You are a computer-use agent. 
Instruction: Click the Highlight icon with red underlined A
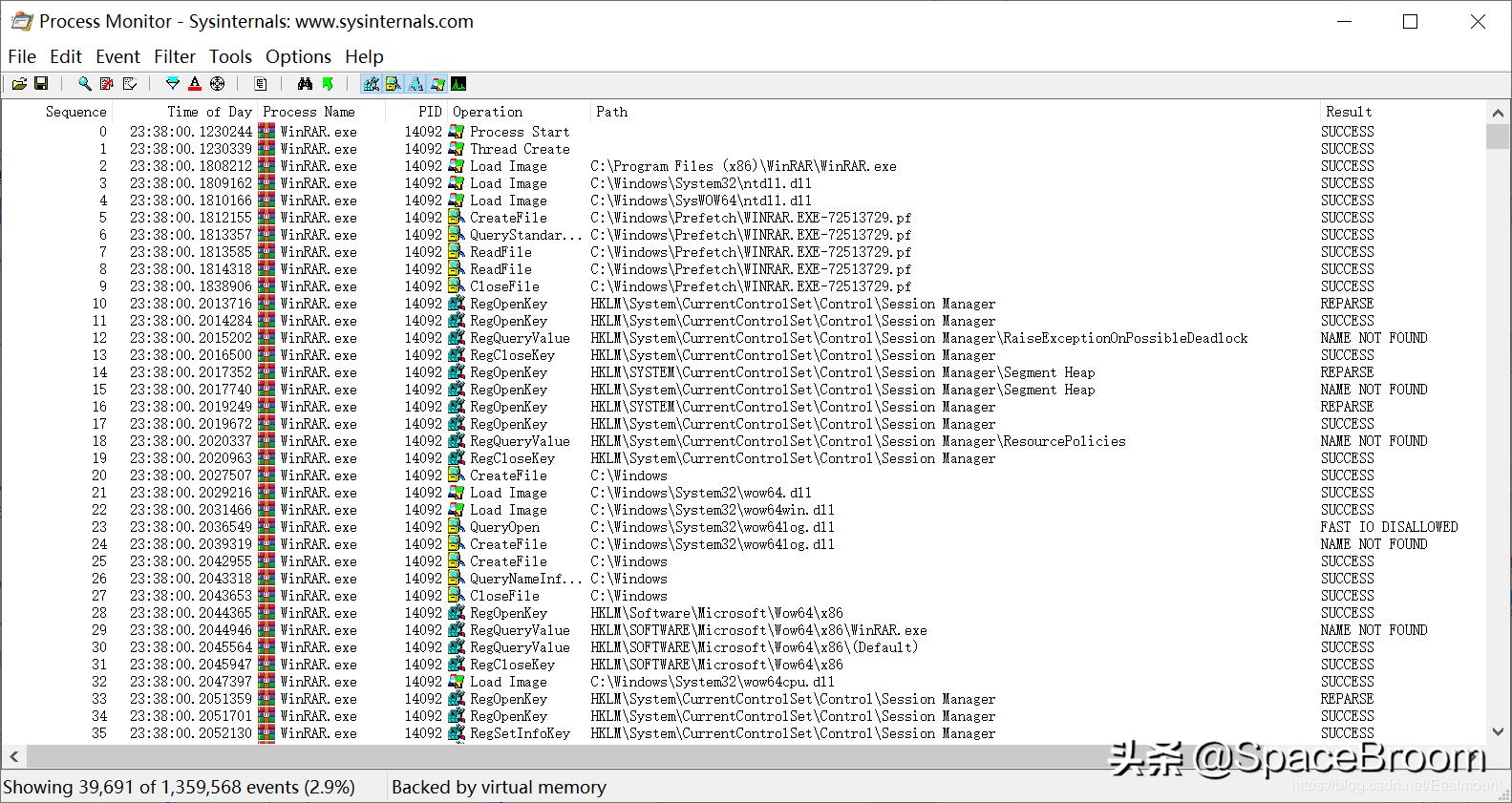(195, 84)
